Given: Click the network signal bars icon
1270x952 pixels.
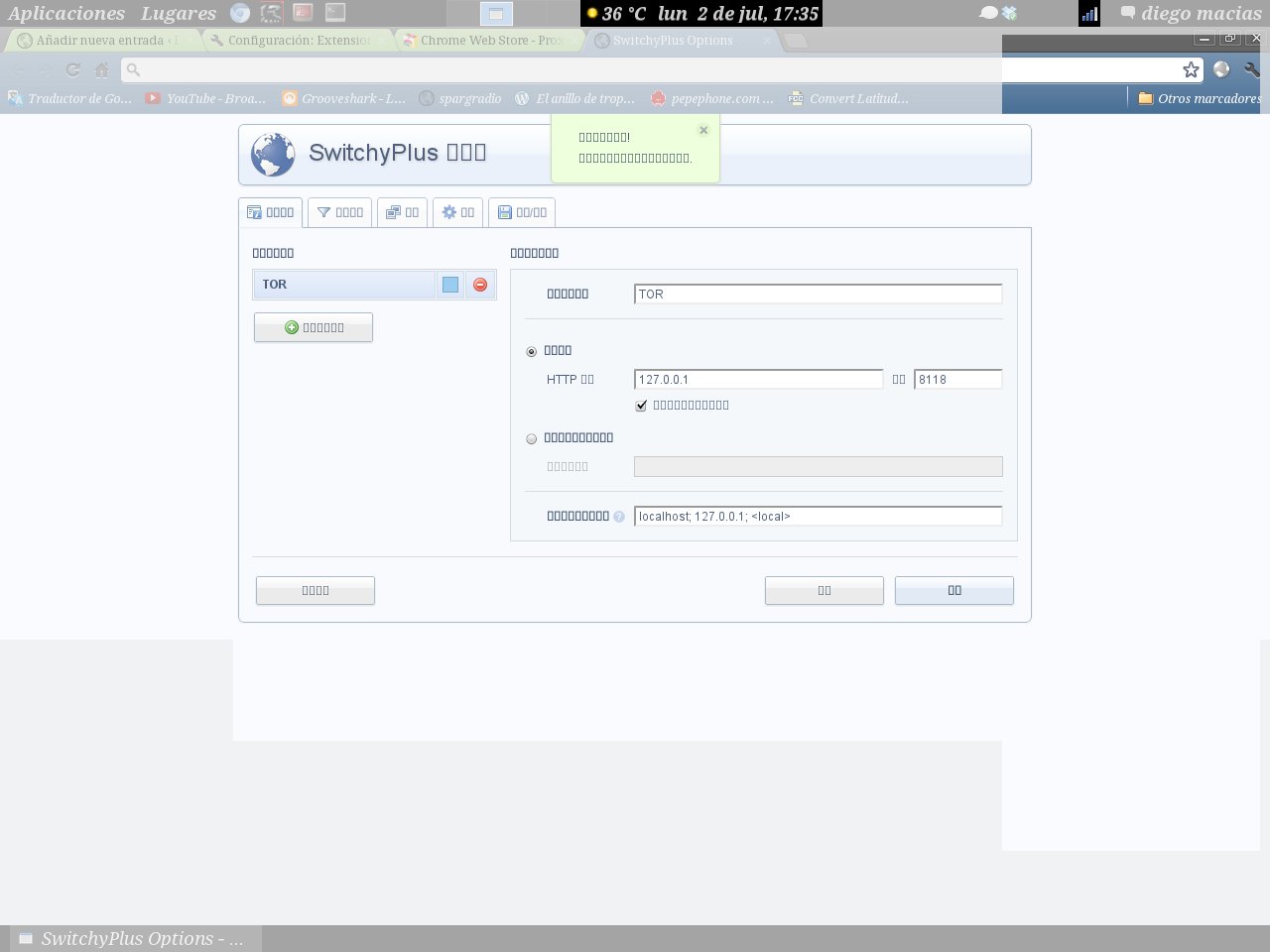Looking at the screenshot, I should click(x=1089, y=13).
